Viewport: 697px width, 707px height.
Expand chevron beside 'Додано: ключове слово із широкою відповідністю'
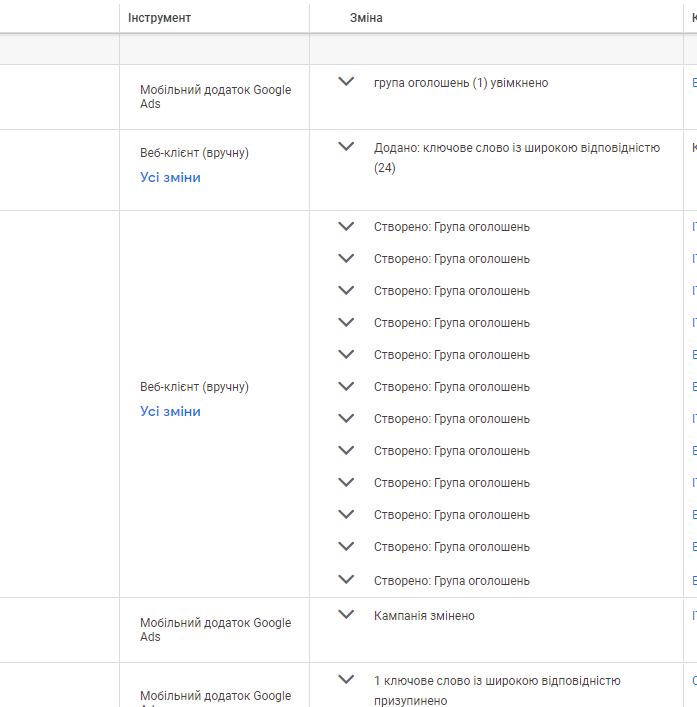coord(346,146)
